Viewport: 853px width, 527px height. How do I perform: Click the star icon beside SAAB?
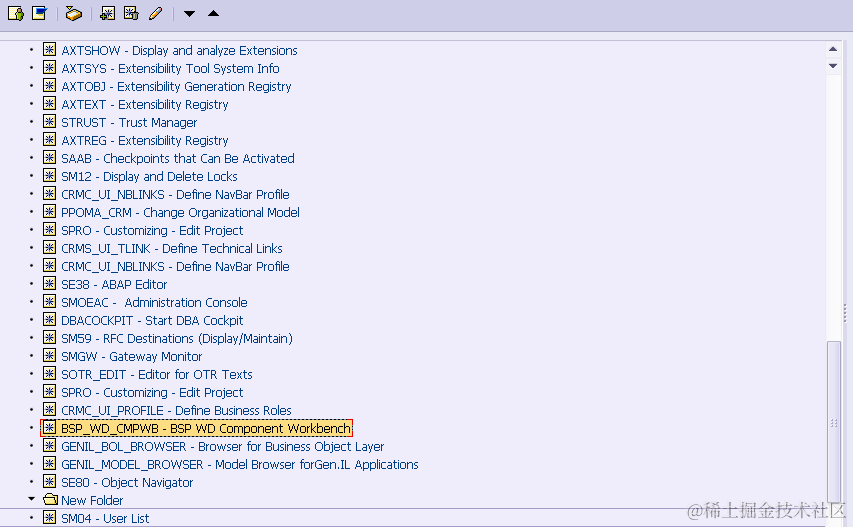pos(50,158)
